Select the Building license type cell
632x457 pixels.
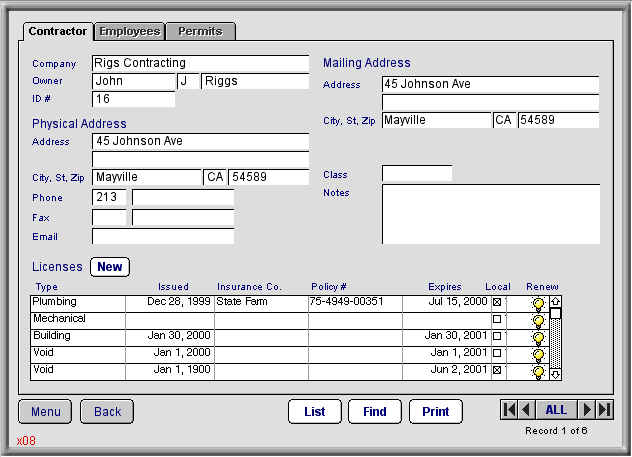[x=78, y=337]
